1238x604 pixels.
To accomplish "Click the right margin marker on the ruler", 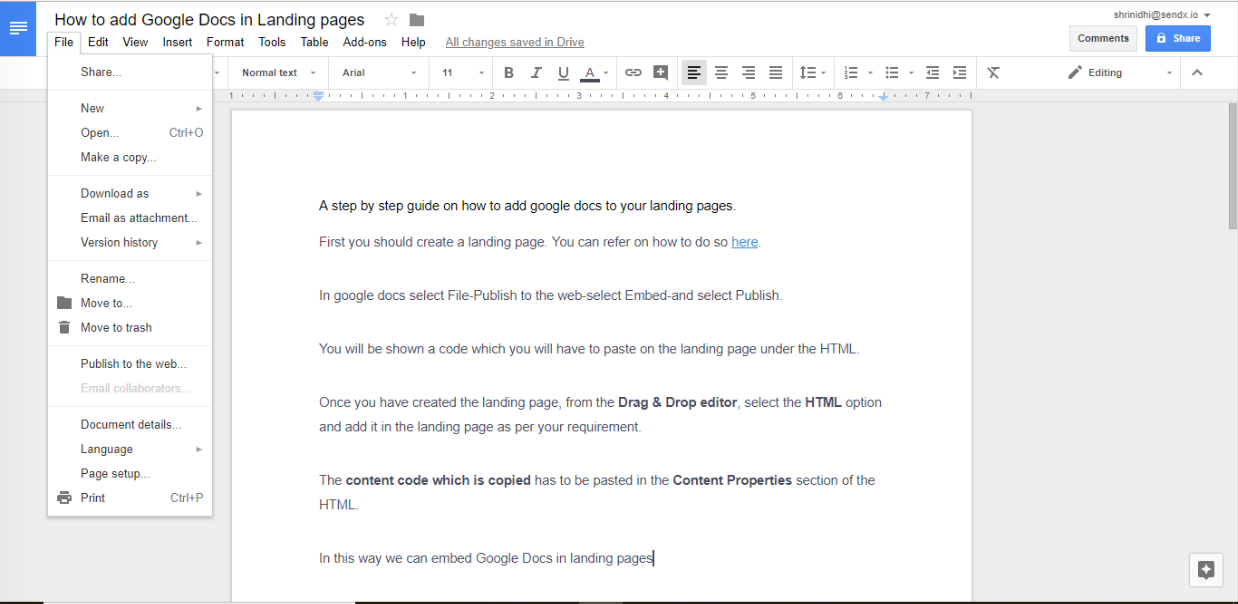I will [883, 97].
